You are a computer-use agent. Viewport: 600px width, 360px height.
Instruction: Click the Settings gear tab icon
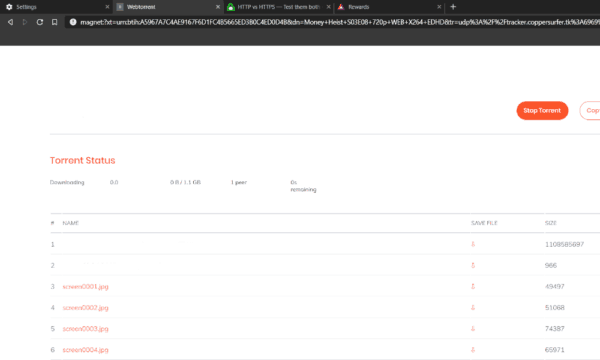(9, 7)
